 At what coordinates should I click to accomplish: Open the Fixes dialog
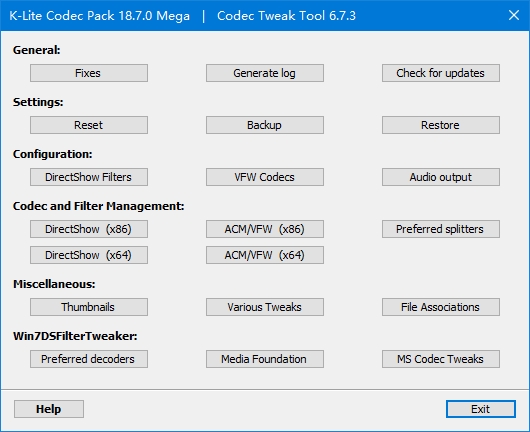pyautogui.click(x=89, y=73)
